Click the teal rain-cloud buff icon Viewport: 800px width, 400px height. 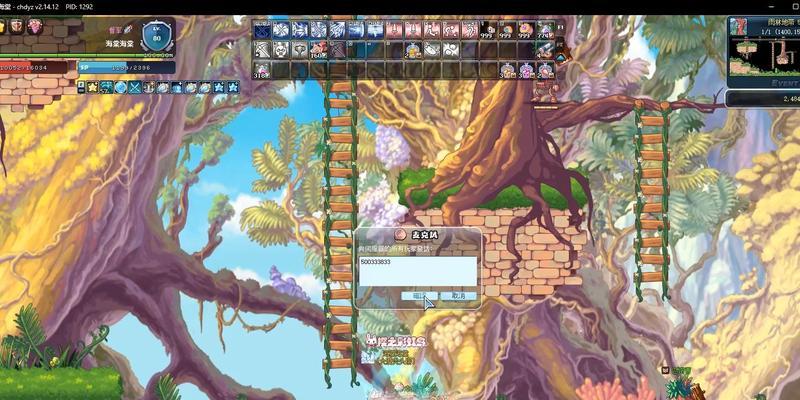pyautogui.click(x=107, y=87)
